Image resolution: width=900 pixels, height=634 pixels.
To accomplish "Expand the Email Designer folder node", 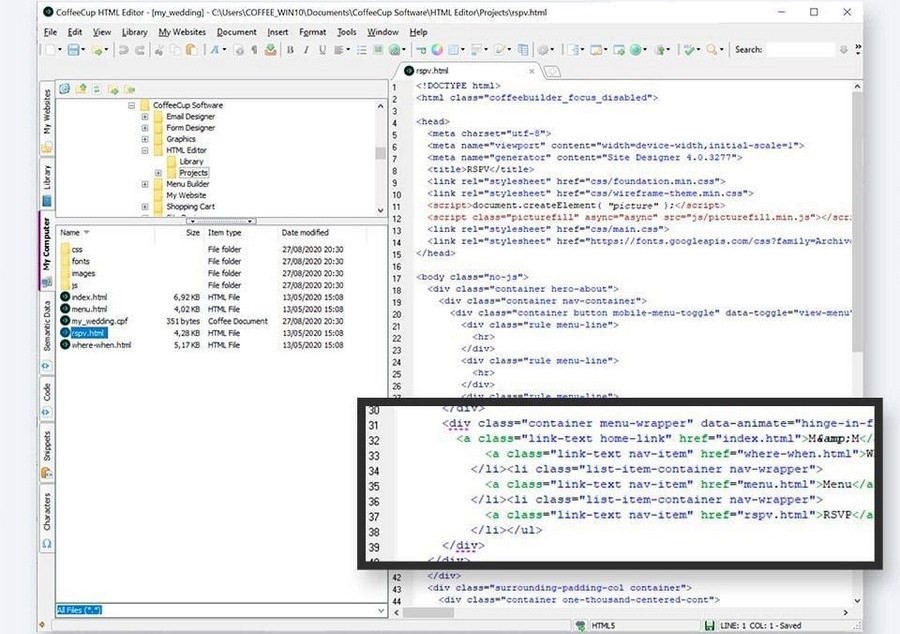I will click(145, 116).
